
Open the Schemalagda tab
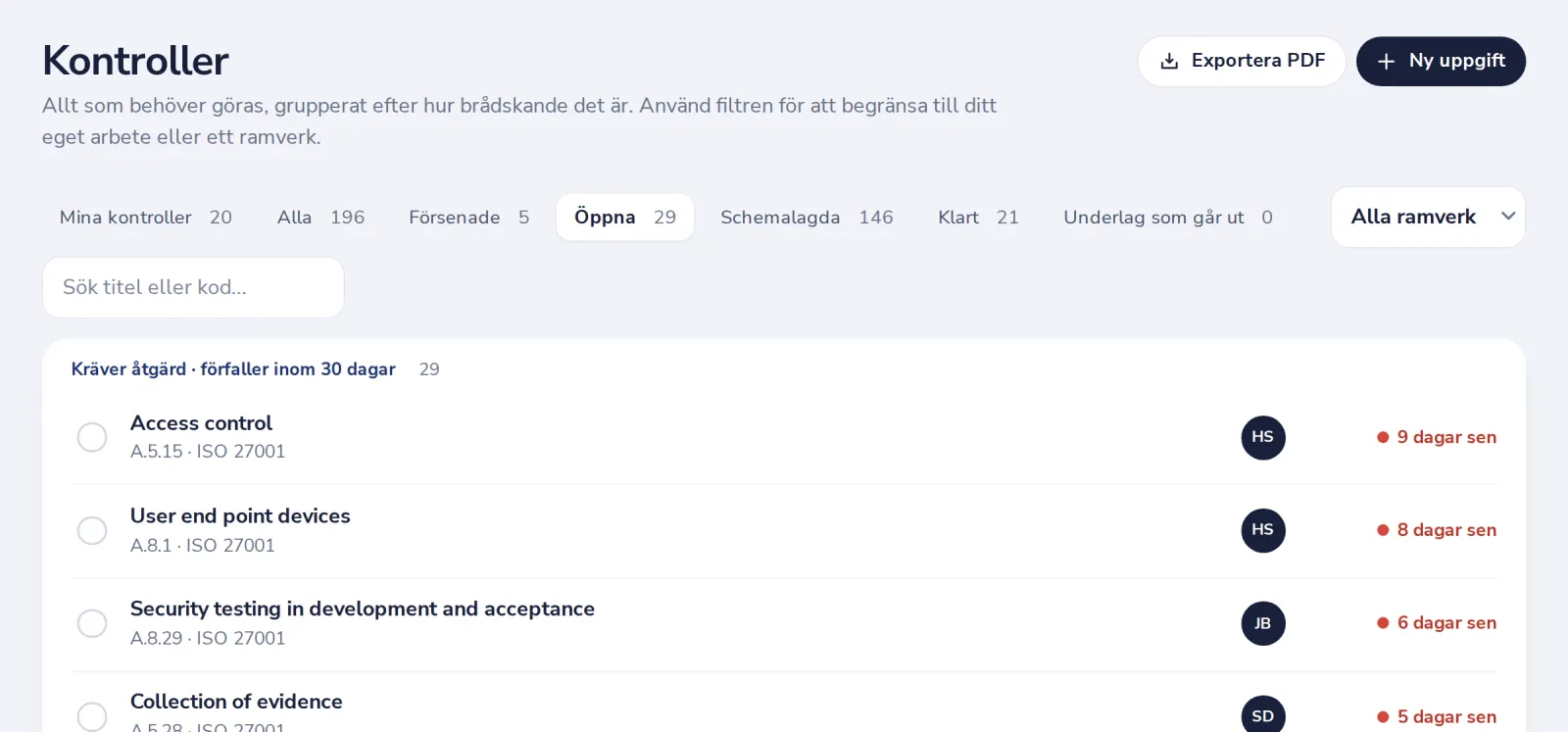tap(807, 218)
